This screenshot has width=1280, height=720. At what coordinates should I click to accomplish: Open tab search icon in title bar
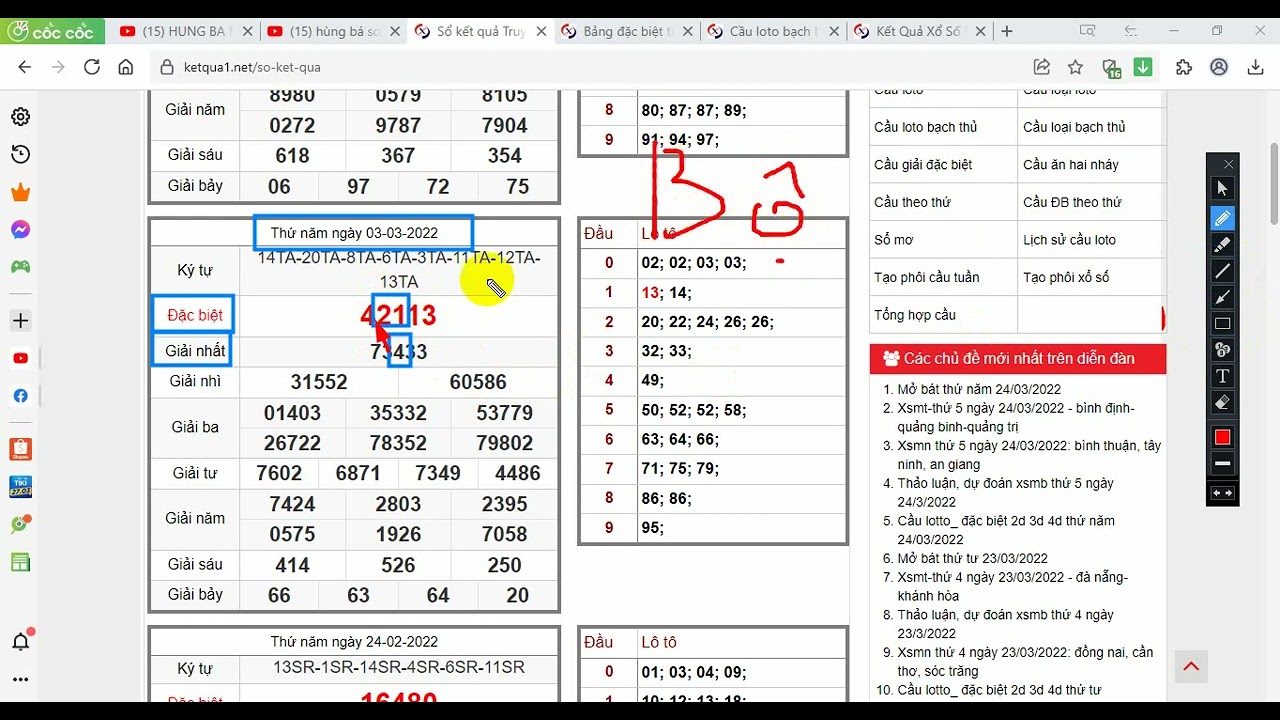(1087, 31)
